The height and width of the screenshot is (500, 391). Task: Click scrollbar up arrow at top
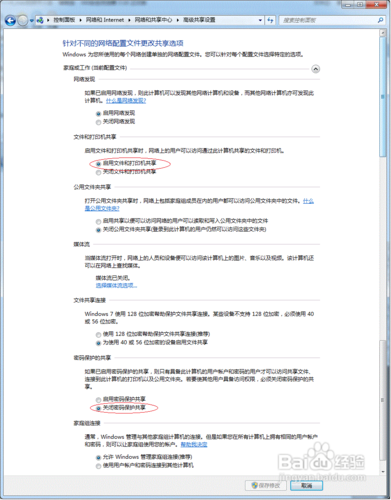click(x=383, y=33)
